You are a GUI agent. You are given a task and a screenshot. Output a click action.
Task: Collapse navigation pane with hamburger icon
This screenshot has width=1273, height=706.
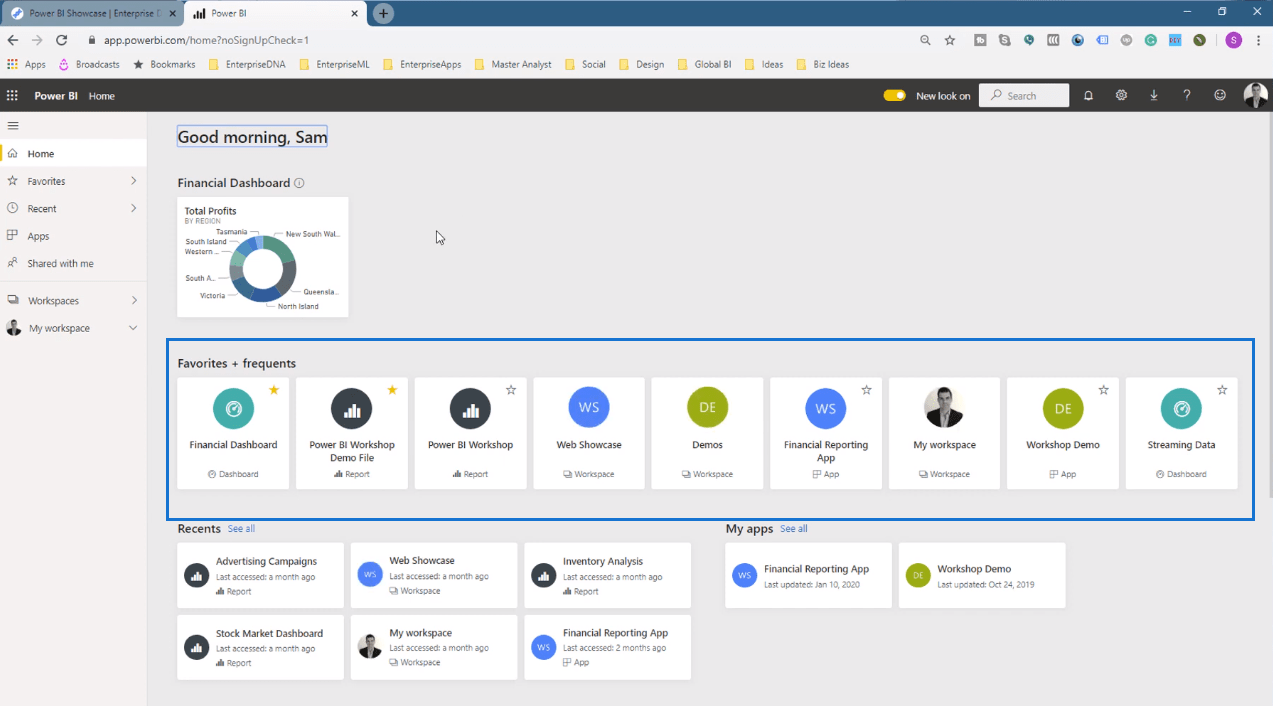[x=13, y=126]
